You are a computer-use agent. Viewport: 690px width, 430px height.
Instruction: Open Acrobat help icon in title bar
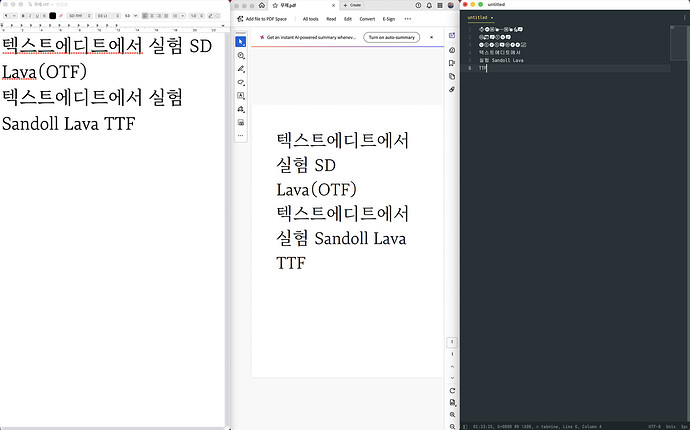coord(418,5)
